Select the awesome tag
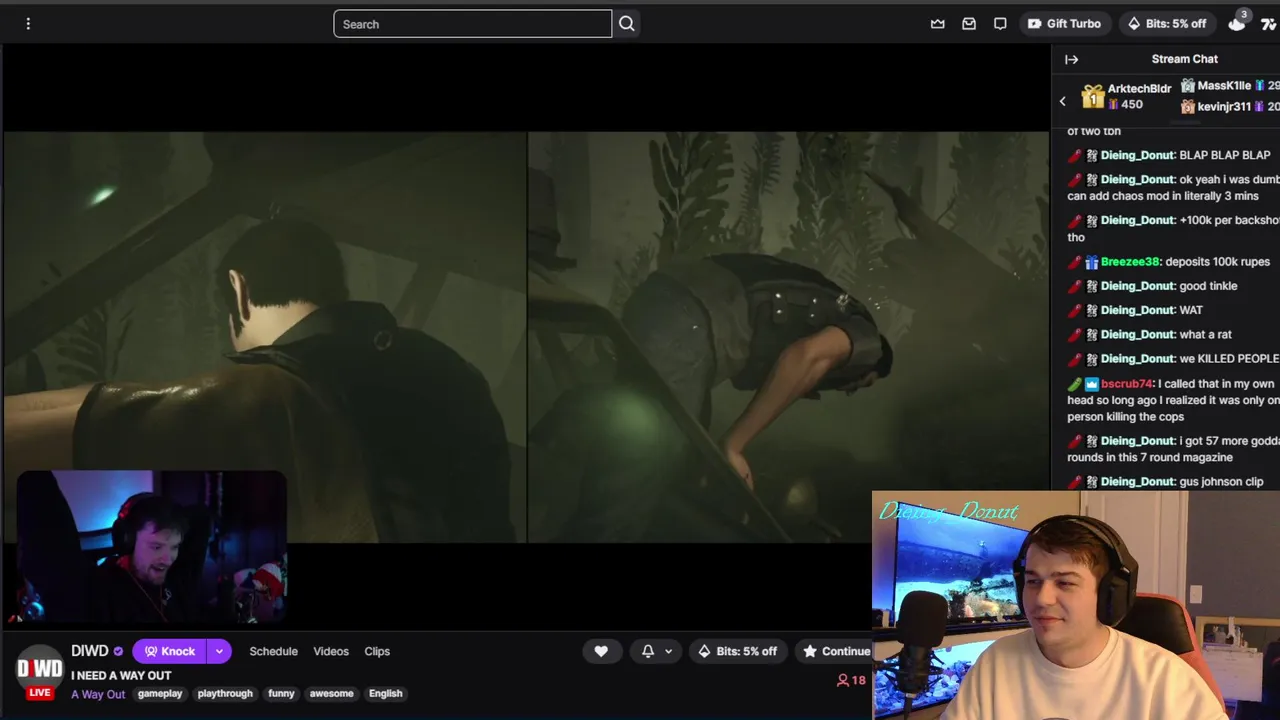This screenshot has height=720, width=1280. 331,693
